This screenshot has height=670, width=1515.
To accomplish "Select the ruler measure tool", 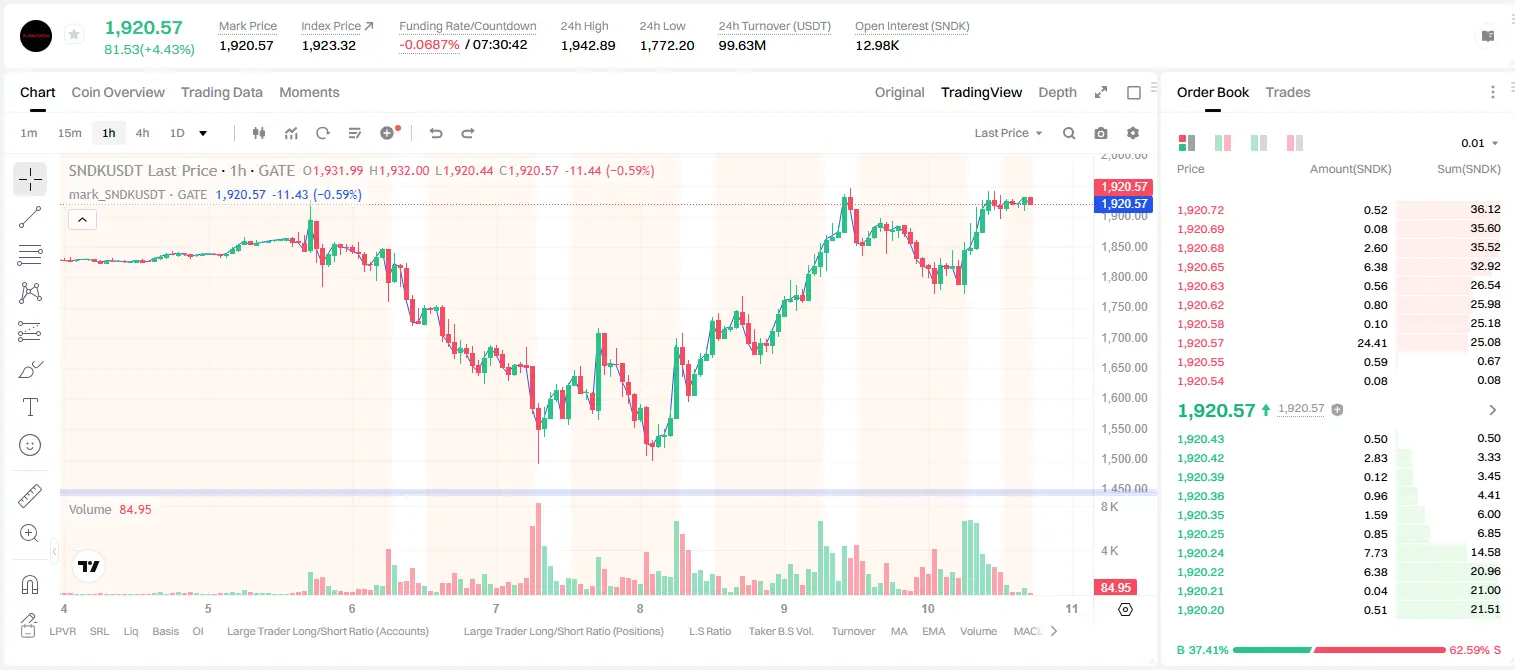I will tap(30, 496).
